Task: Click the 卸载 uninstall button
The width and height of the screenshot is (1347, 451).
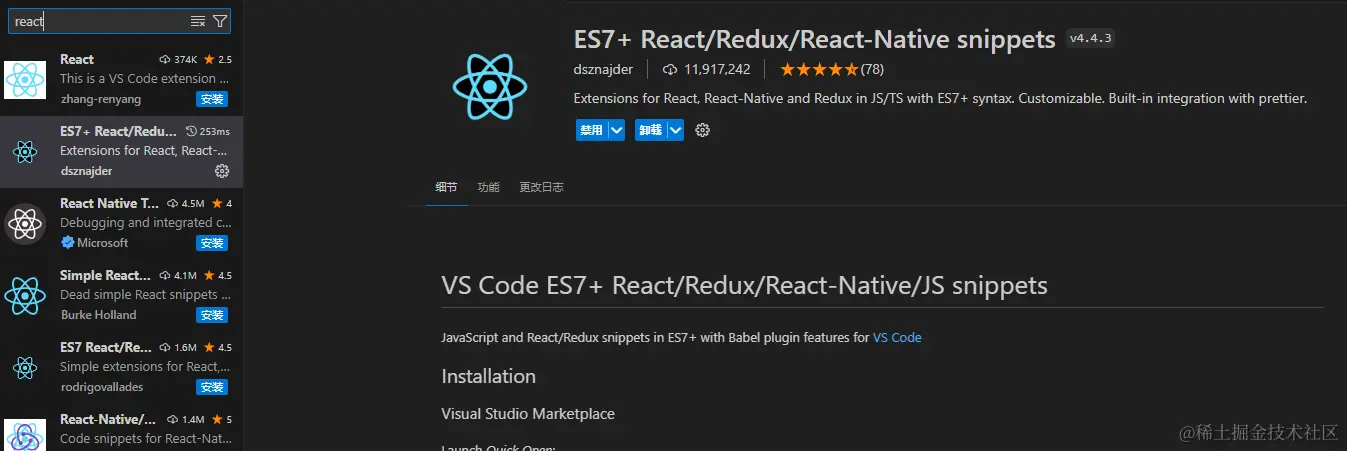Action: pos(650,130)
